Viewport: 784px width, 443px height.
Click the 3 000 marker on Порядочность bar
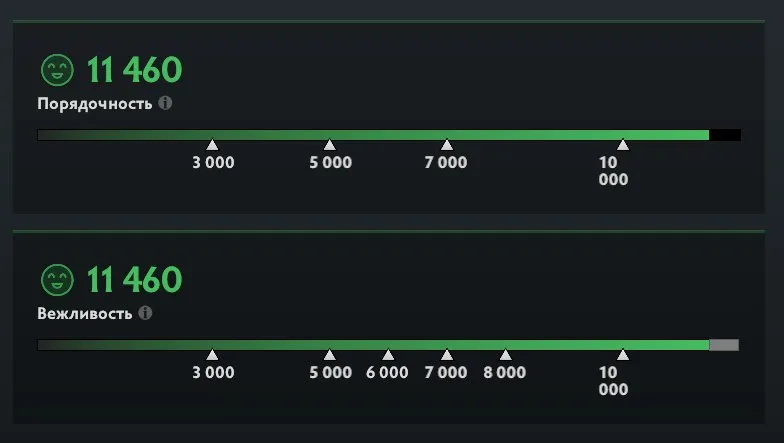(x=212, y=145)
